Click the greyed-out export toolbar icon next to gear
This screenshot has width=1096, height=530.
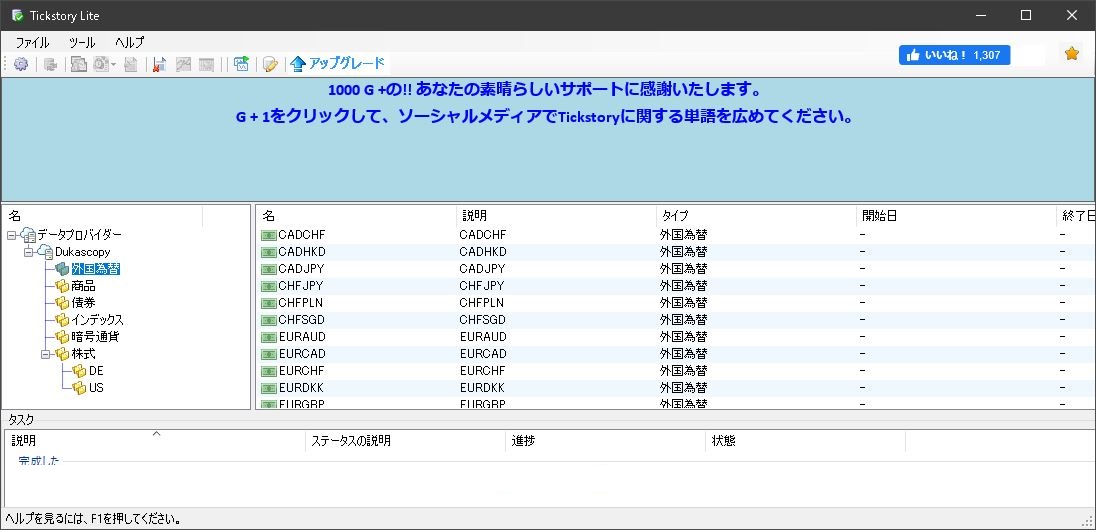coord(50,64)
